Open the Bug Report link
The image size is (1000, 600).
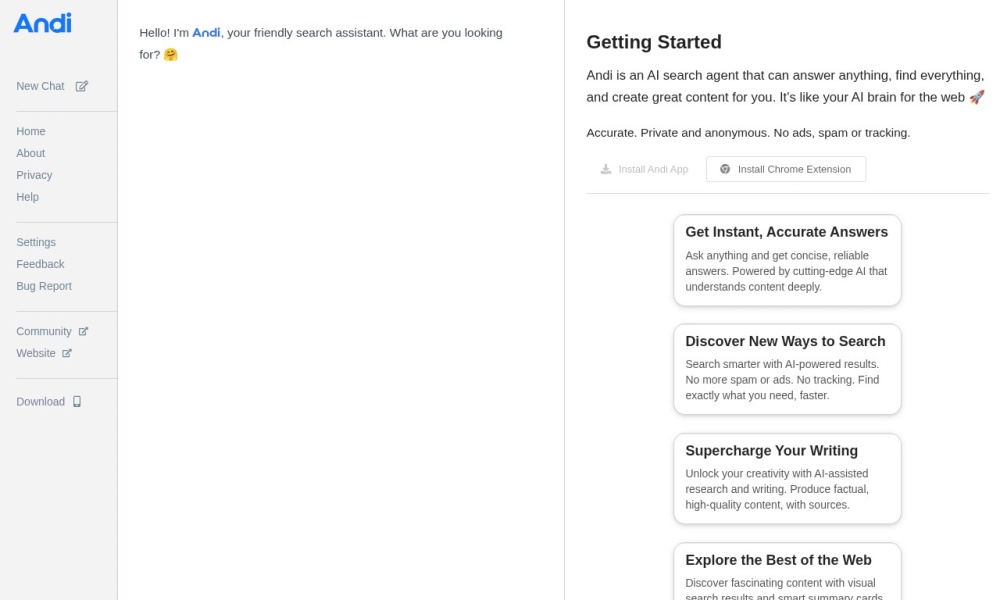pos(44,287)
